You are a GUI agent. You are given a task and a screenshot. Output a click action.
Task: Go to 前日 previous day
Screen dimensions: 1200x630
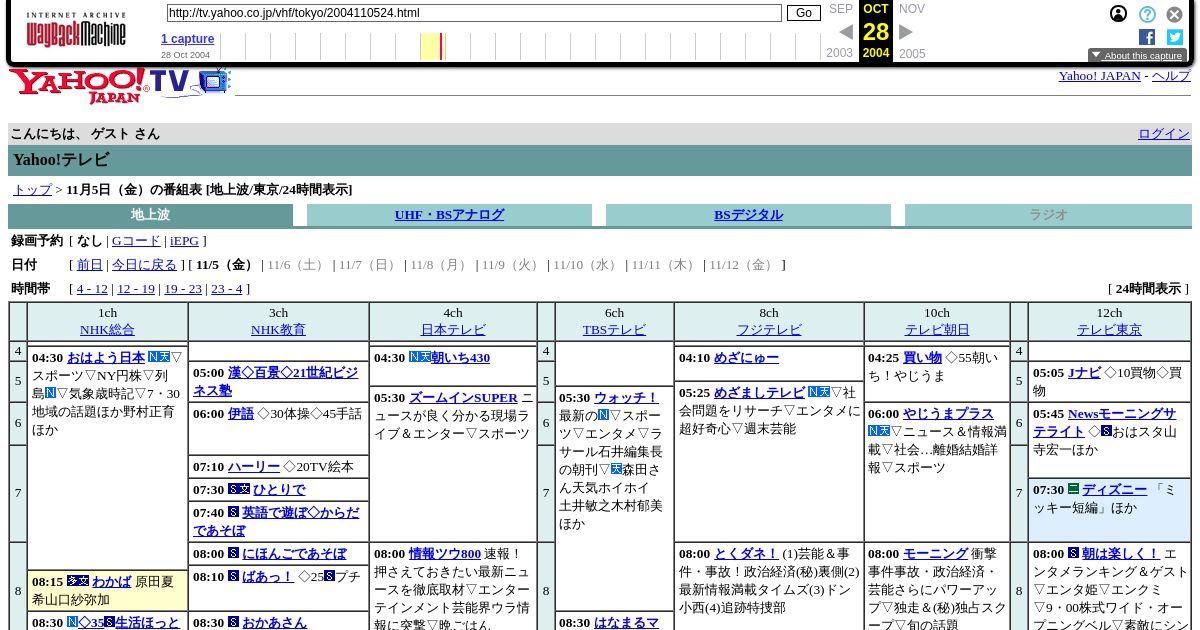[90, 265]
